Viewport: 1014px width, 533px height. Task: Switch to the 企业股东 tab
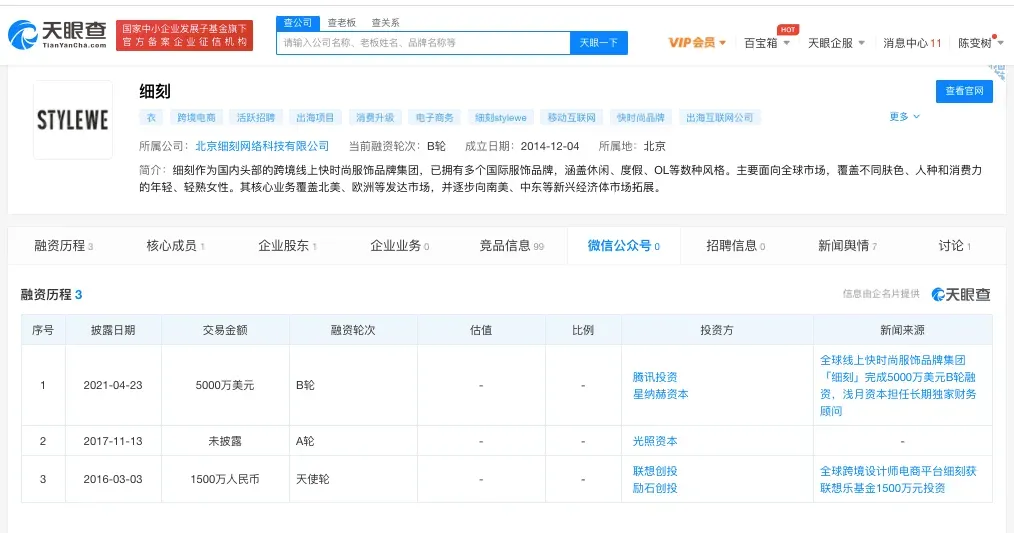(x=287, y=246)
